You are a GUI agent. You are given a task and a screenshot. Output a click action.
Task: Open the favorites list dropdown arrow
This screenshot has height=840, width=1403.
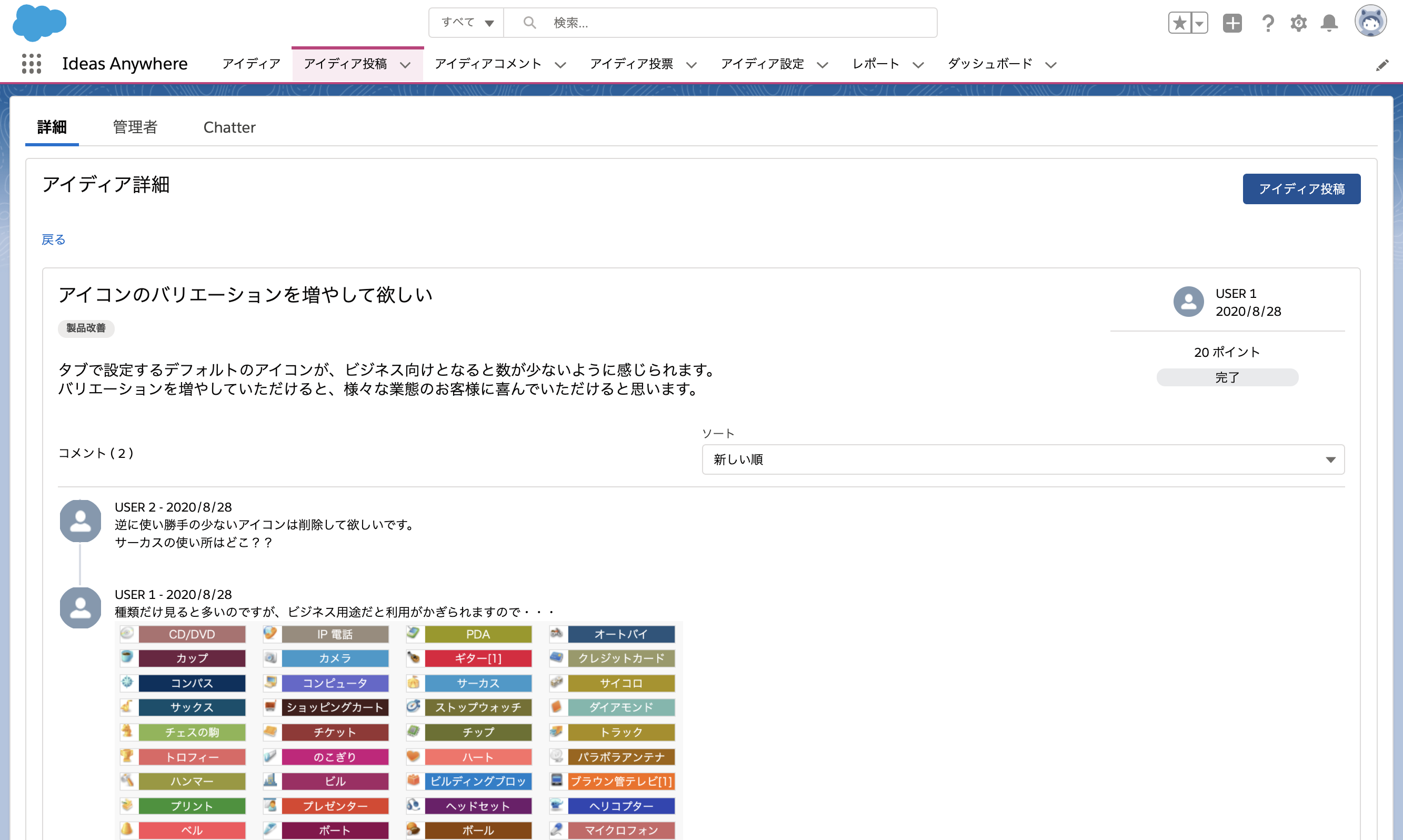click(1199, 23)
